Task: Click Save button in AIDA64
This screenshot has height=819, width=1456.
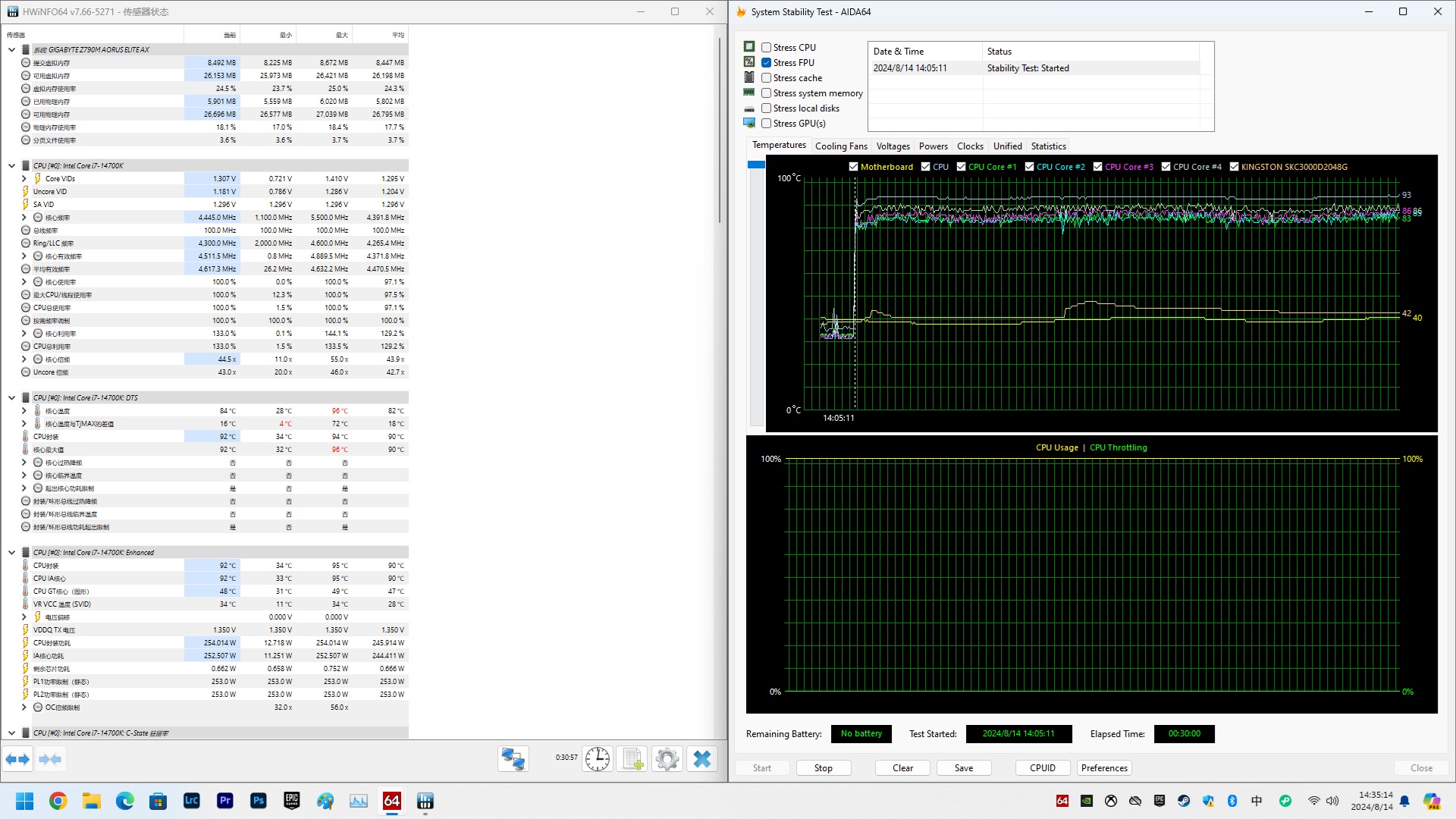Action: pyautogui.click(x=964, y=768)
